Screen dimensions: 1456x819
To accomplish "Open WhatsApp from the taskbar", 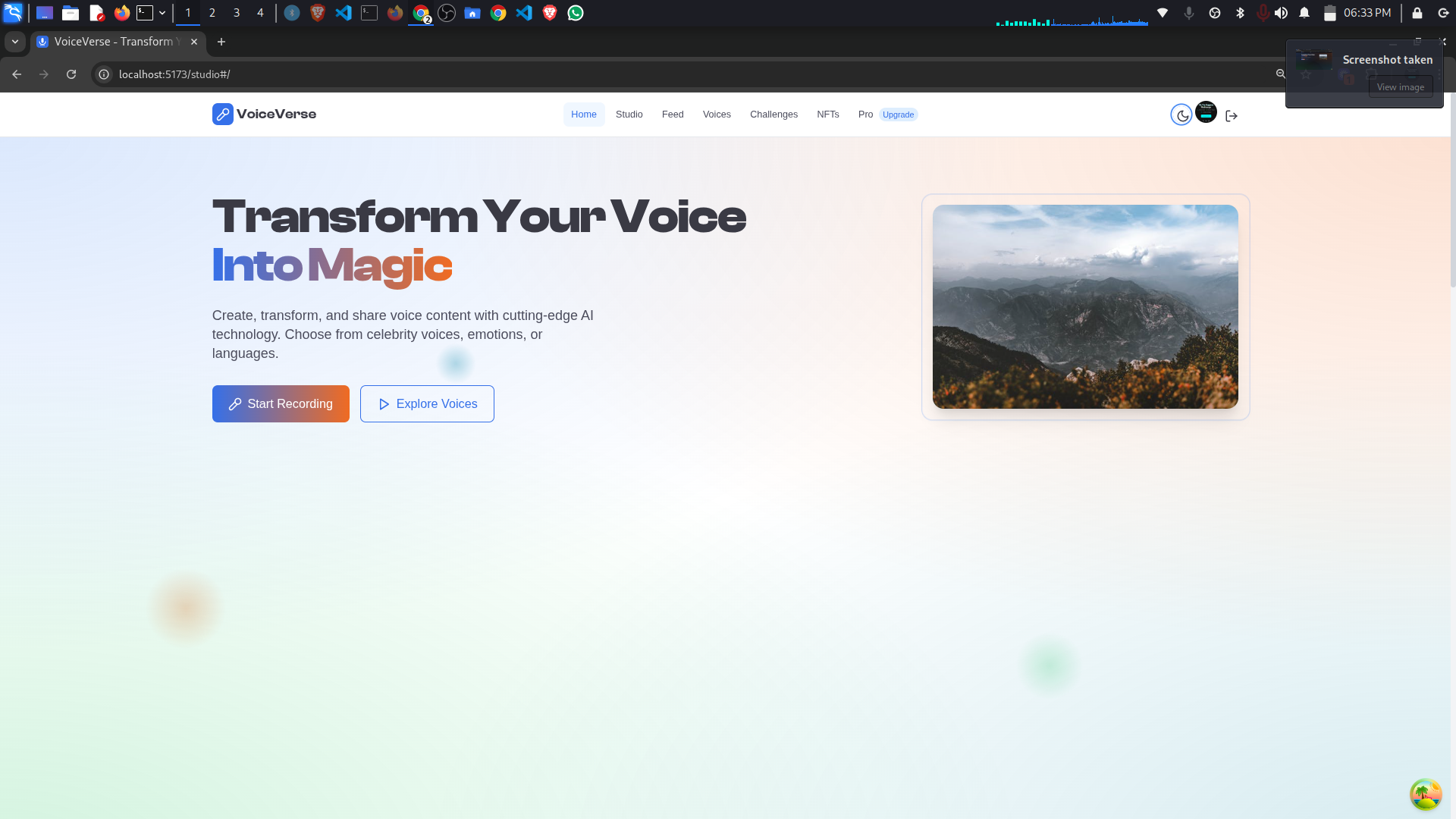I will [x=576, y=13].
